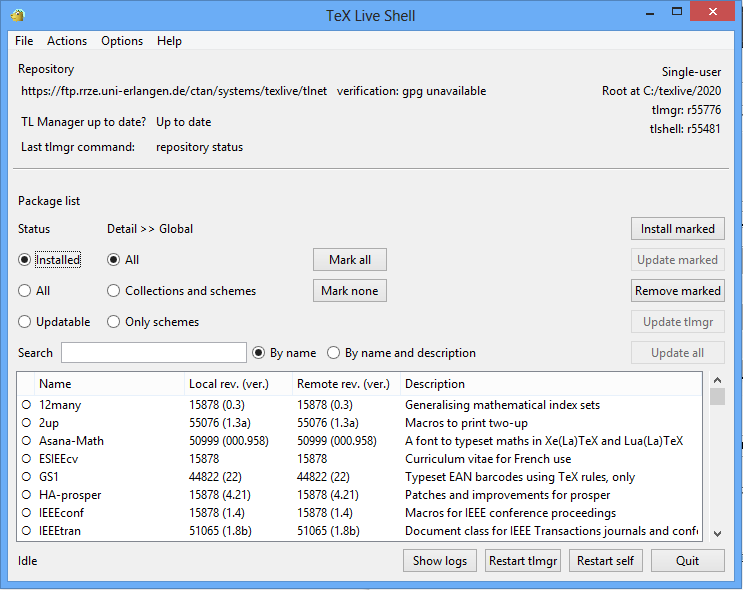
Task: Click the Mark all button
Action: (x=350, y=260)
